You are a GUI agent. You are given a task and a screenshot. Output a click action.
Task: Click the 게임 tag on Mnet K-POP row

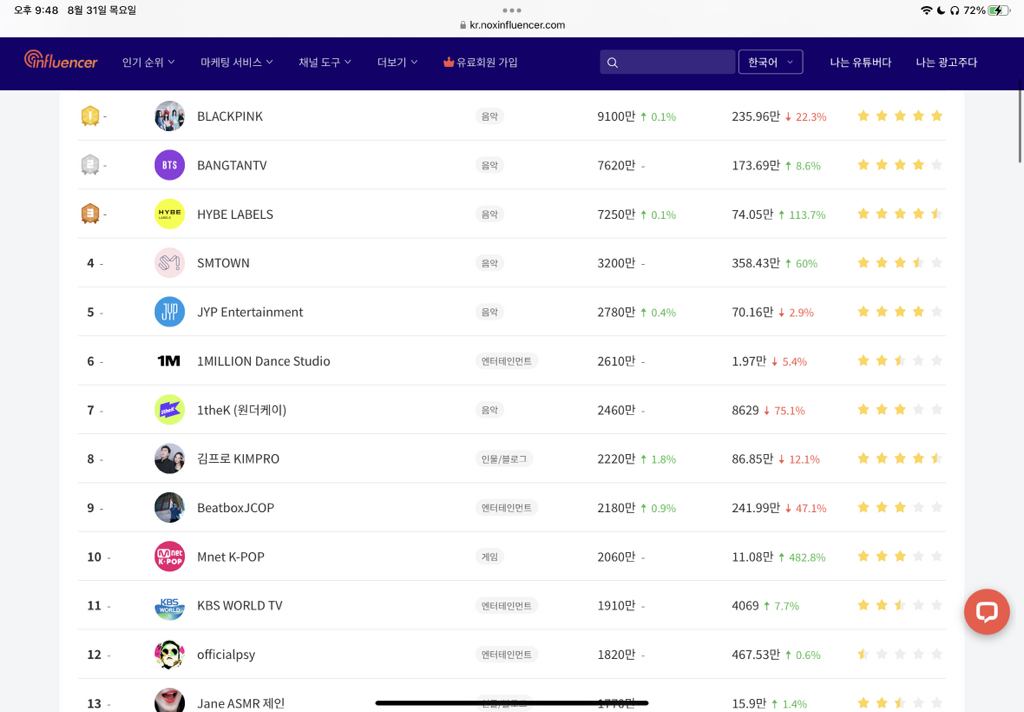tap(489, 557)
